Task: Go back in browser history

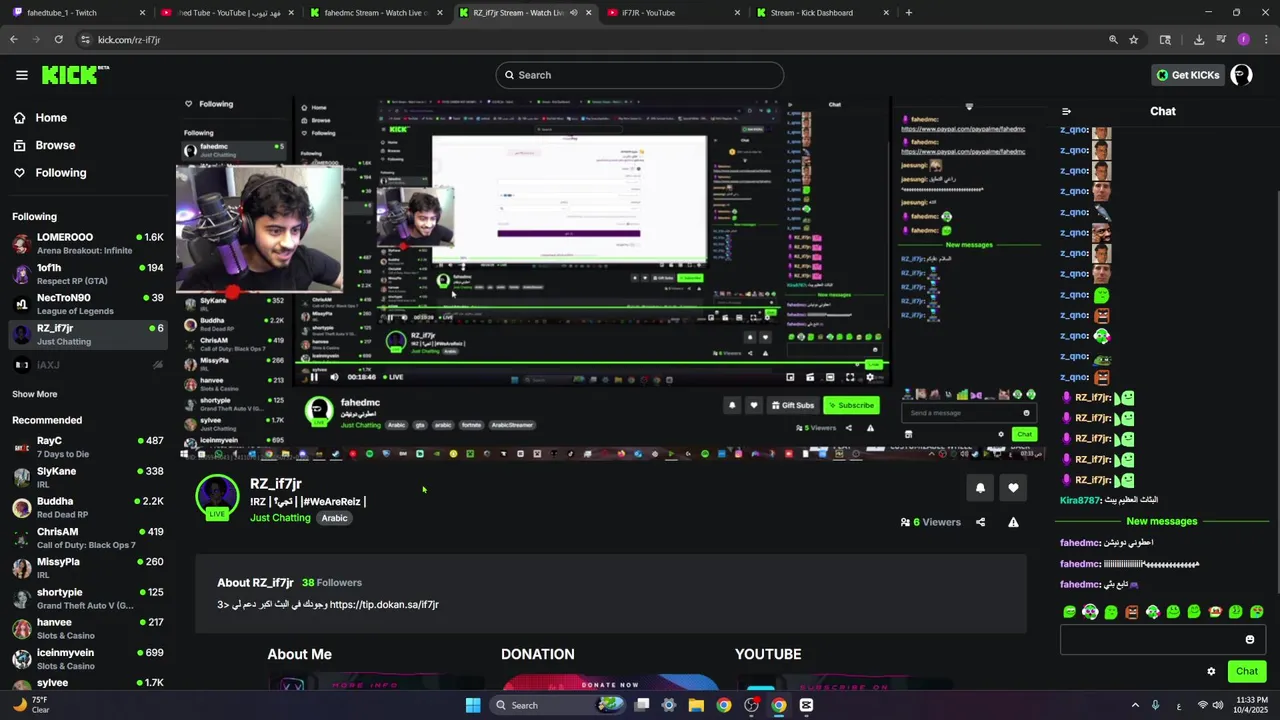Action: click(14, 40)
